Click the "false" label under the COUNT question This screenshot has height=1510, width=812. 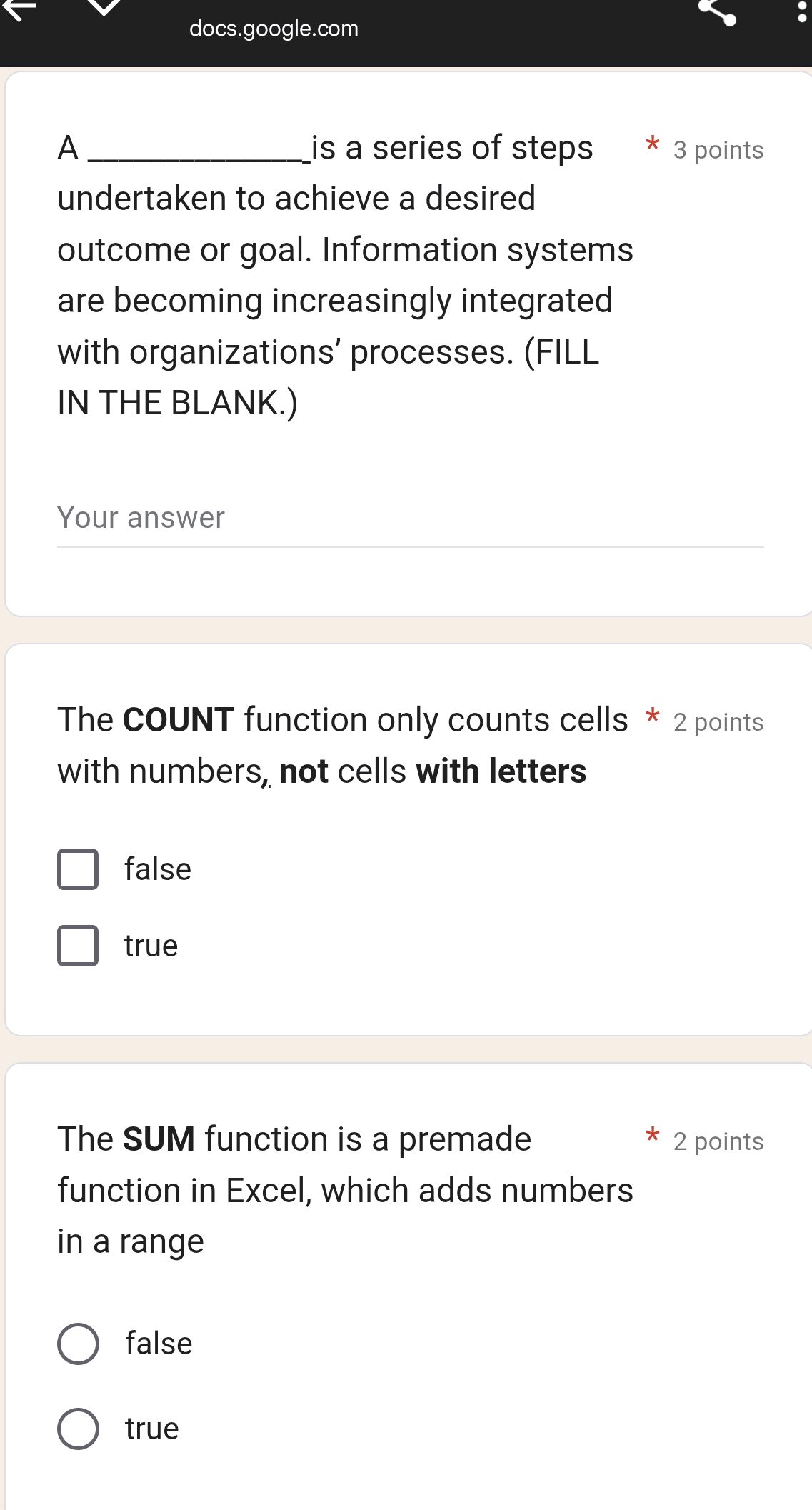click(x=158, y=869)
